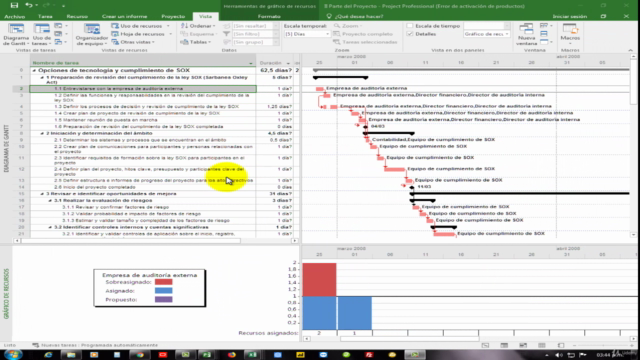Image resolution: width=640 pixels, height=360 pixels.
Task: Open the Esquema outline menu
Action: coord(198,34)
